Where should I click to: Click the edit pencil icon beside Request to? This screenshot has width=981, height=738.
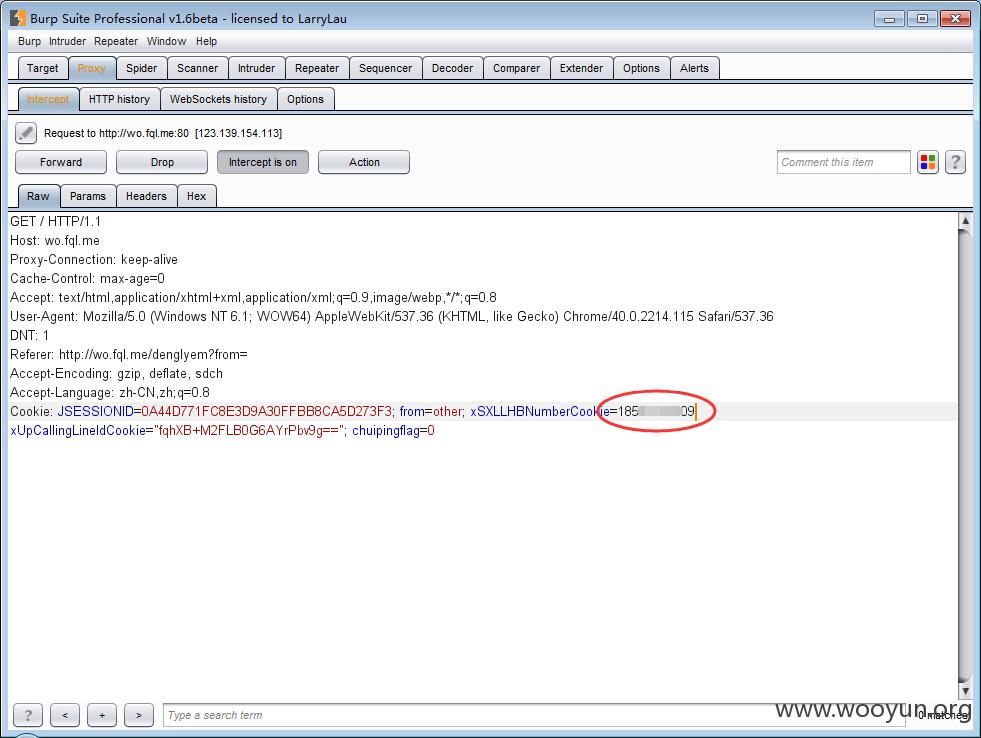(x=26, y=133)
